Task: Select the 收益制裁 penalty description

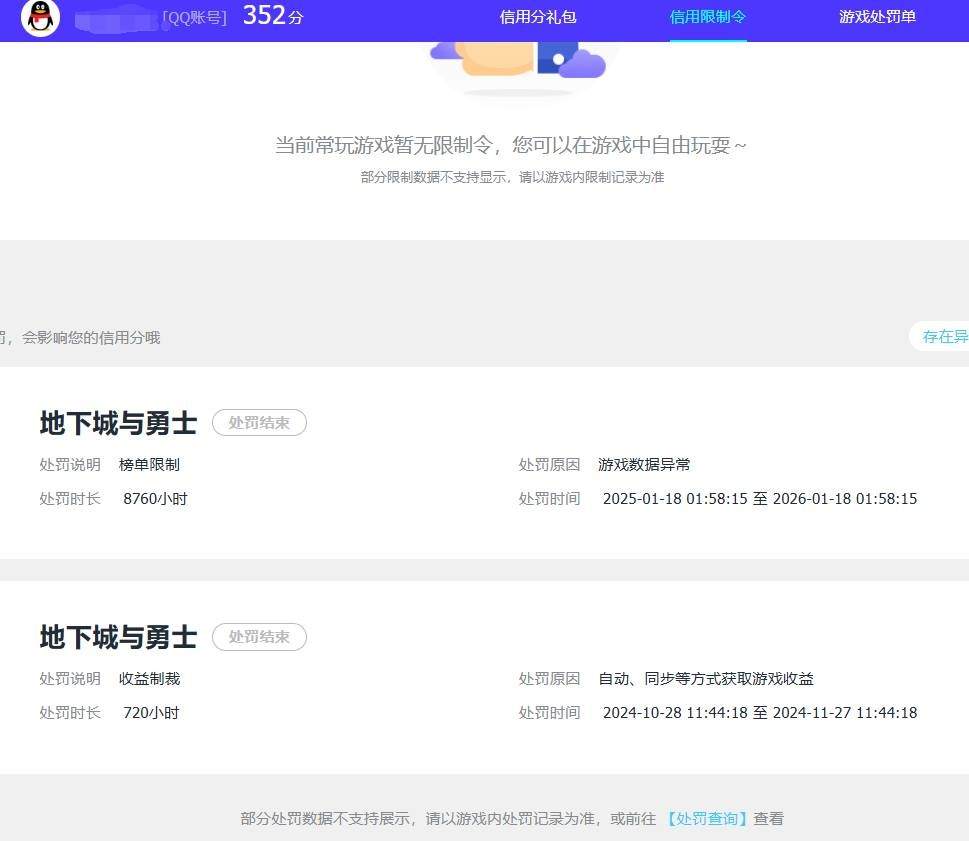Action: (149, 678)
